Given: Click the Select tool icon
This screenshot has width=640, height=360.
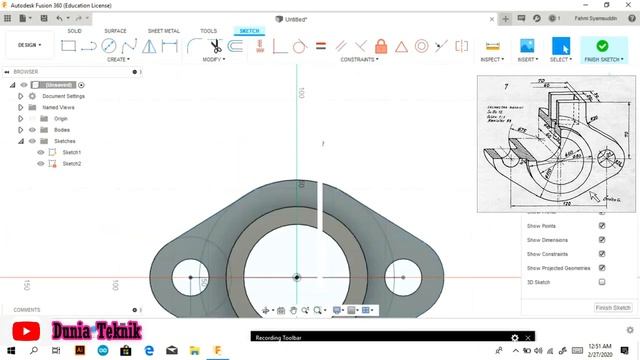Looking at the screenshot, I should coord(561,46).
